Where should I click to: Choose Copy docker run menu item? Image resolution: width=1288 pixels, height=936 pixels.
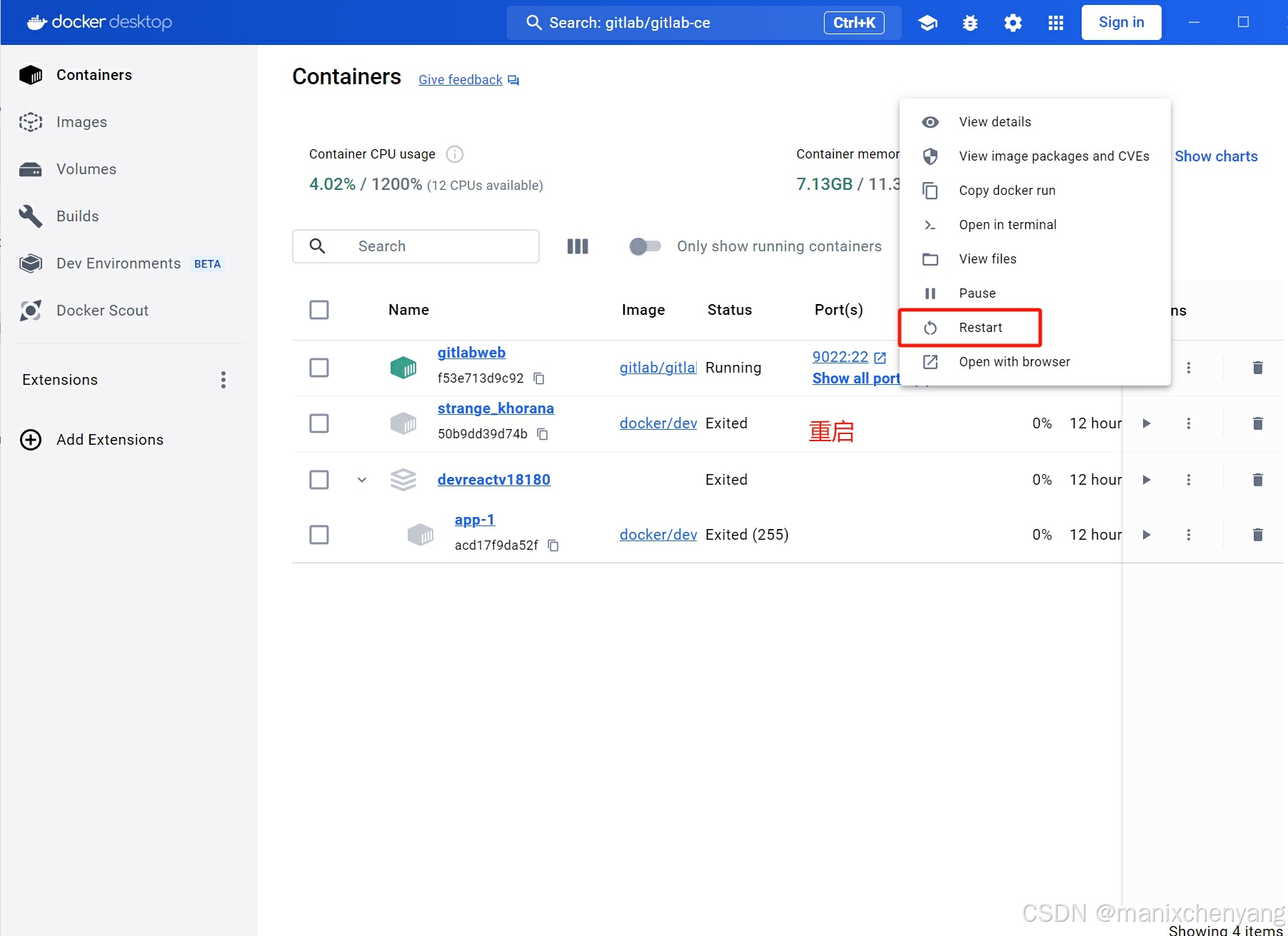pyautogui.click(x=1035, y=191)
